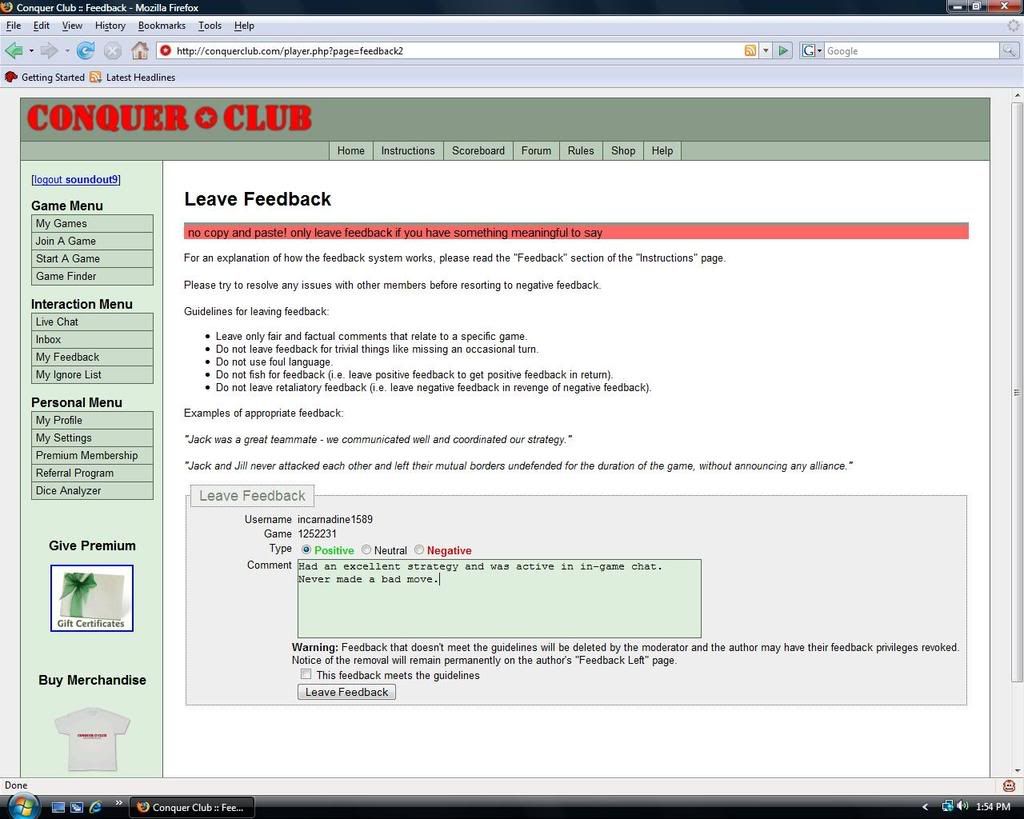Viewport: 1024px width, 819px height.
Task: Open the browser Help menu
Action: 244,25
